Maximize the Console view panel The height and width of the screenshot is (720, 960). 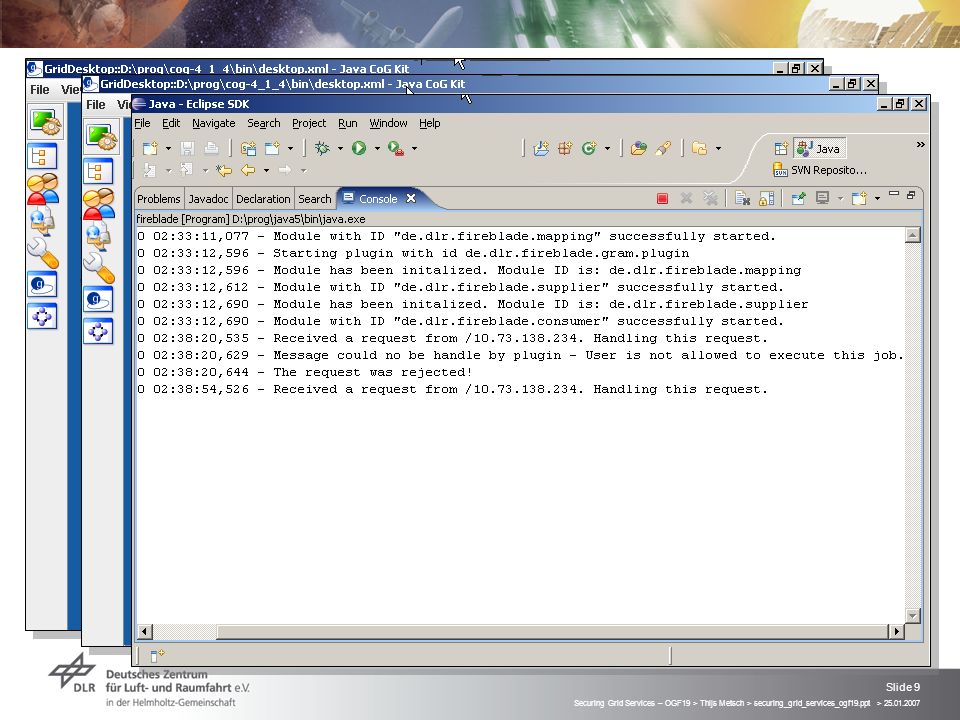click(911, 195)
